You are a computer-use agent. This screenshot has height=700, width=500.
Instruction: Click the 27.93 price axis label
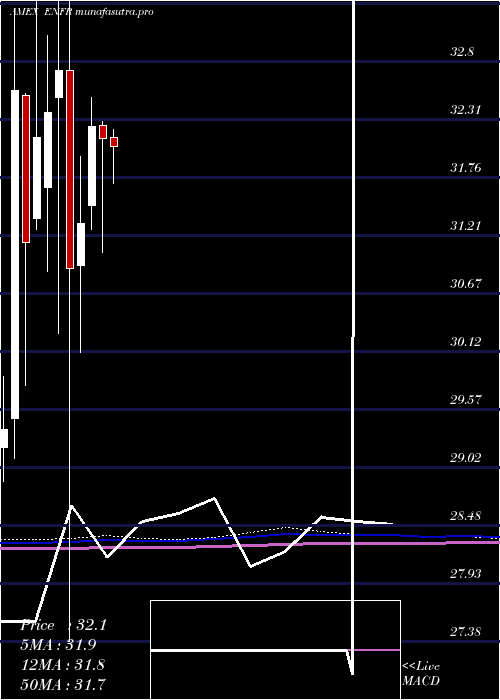point(466,573)
